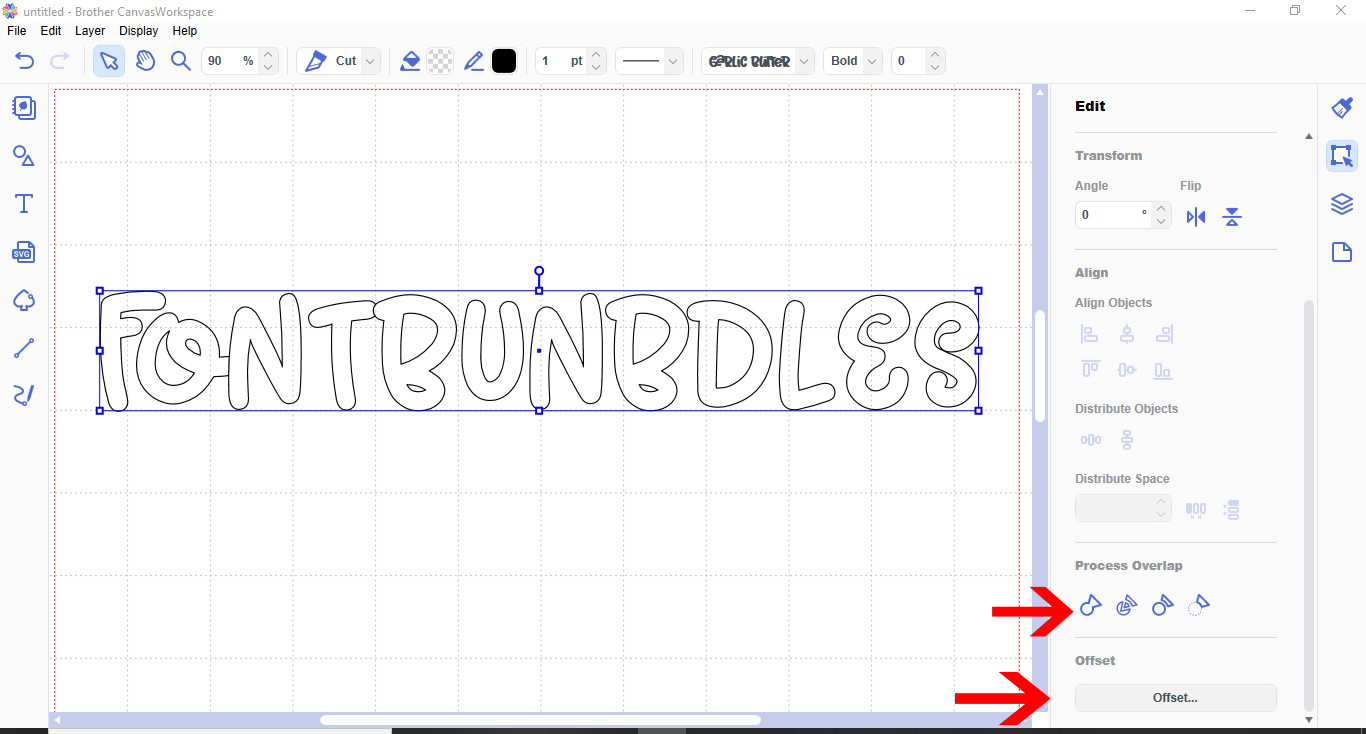Open the Properties paint panel icon

[1342, 108]
